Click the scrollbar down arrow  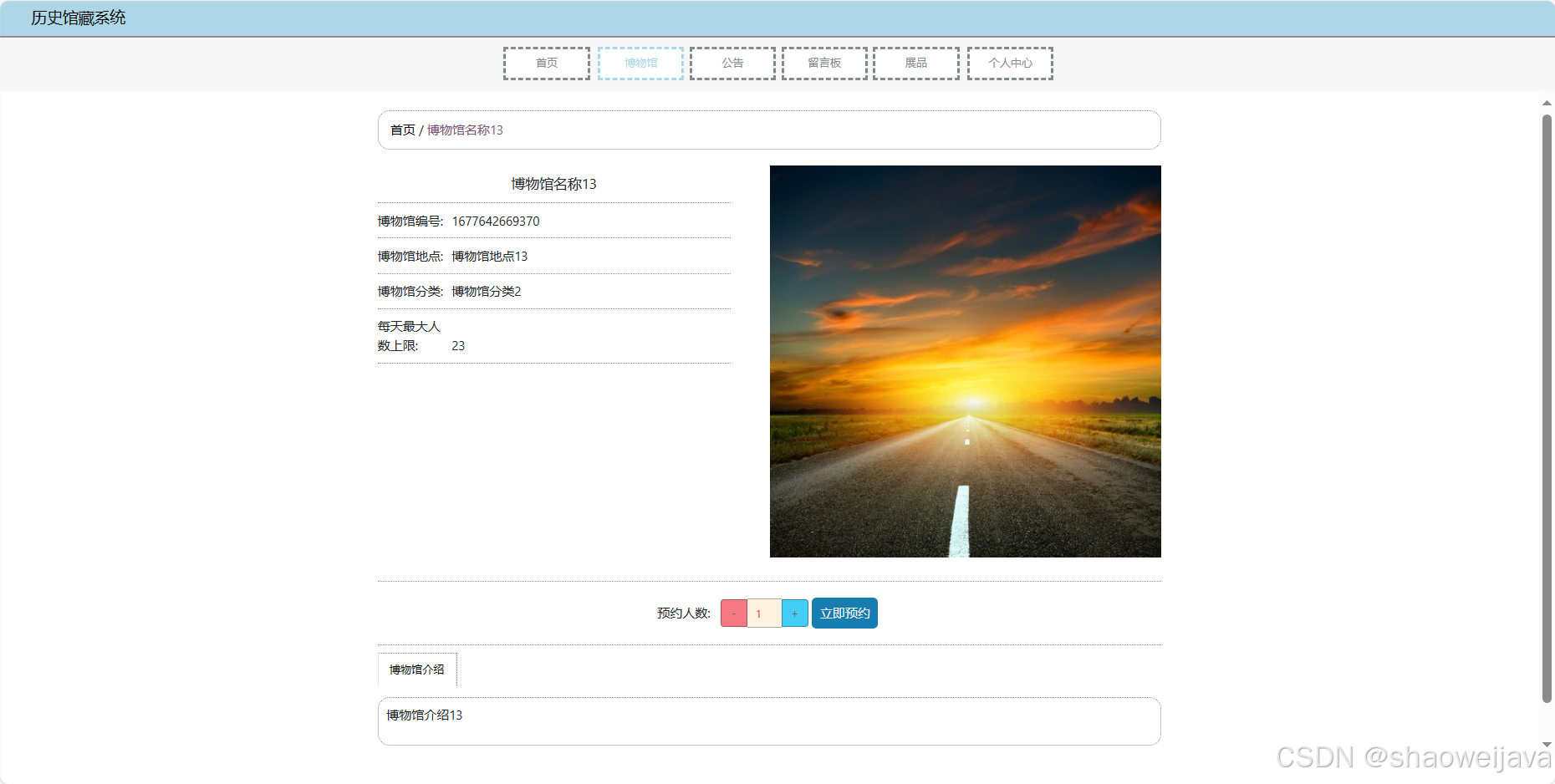pyautogui.click(x=1547, y=744)
